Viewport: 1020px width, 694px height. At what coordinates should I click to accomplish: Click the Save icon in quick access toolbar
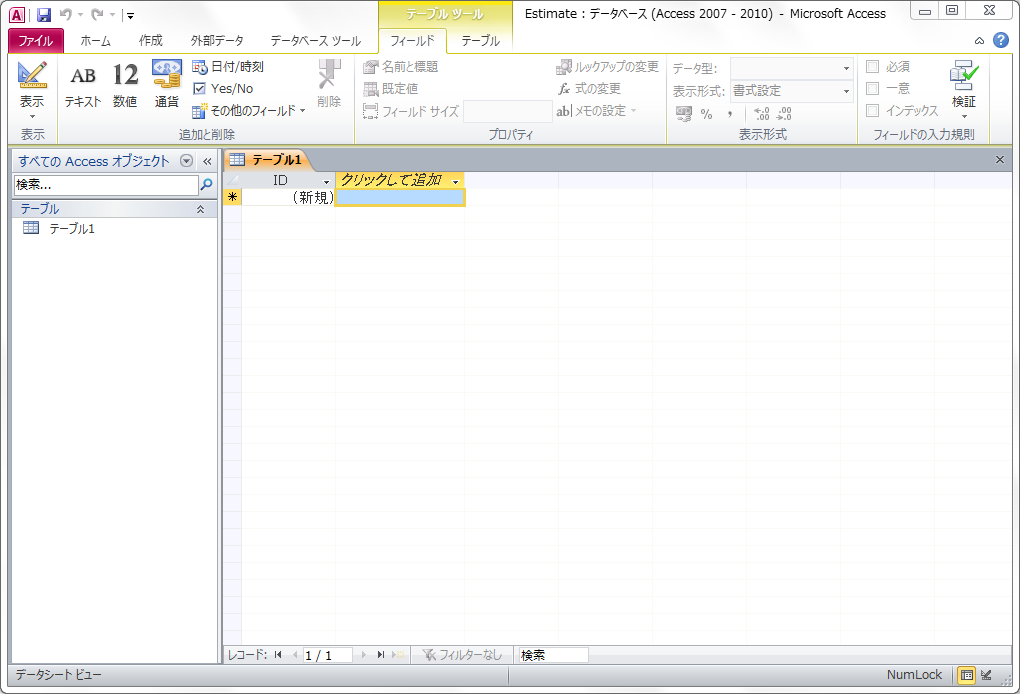44,14
